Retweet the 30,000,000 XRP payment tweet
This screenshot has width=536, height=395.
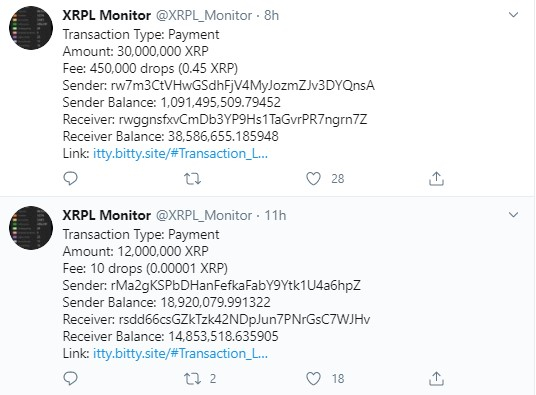coord(192,179)
